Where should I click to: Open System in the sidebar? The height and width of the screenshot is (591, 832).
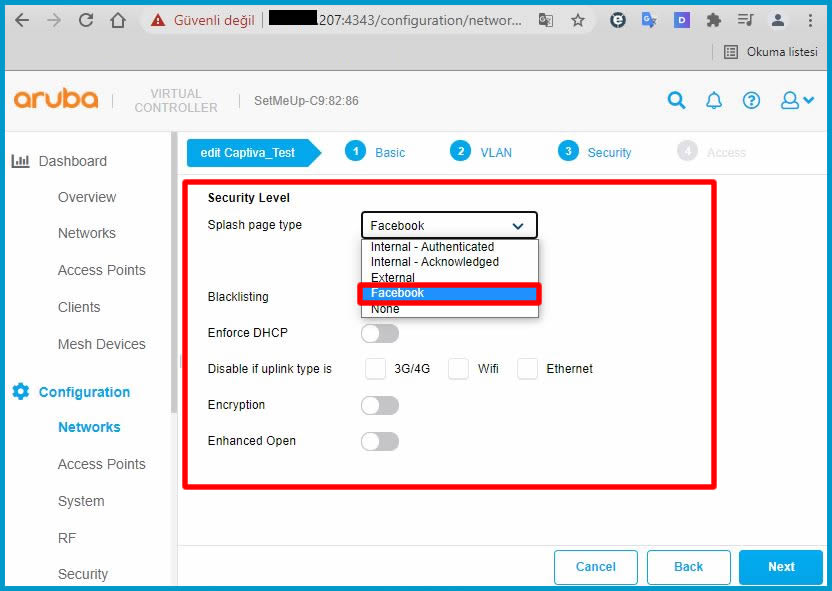coord(81,501)
